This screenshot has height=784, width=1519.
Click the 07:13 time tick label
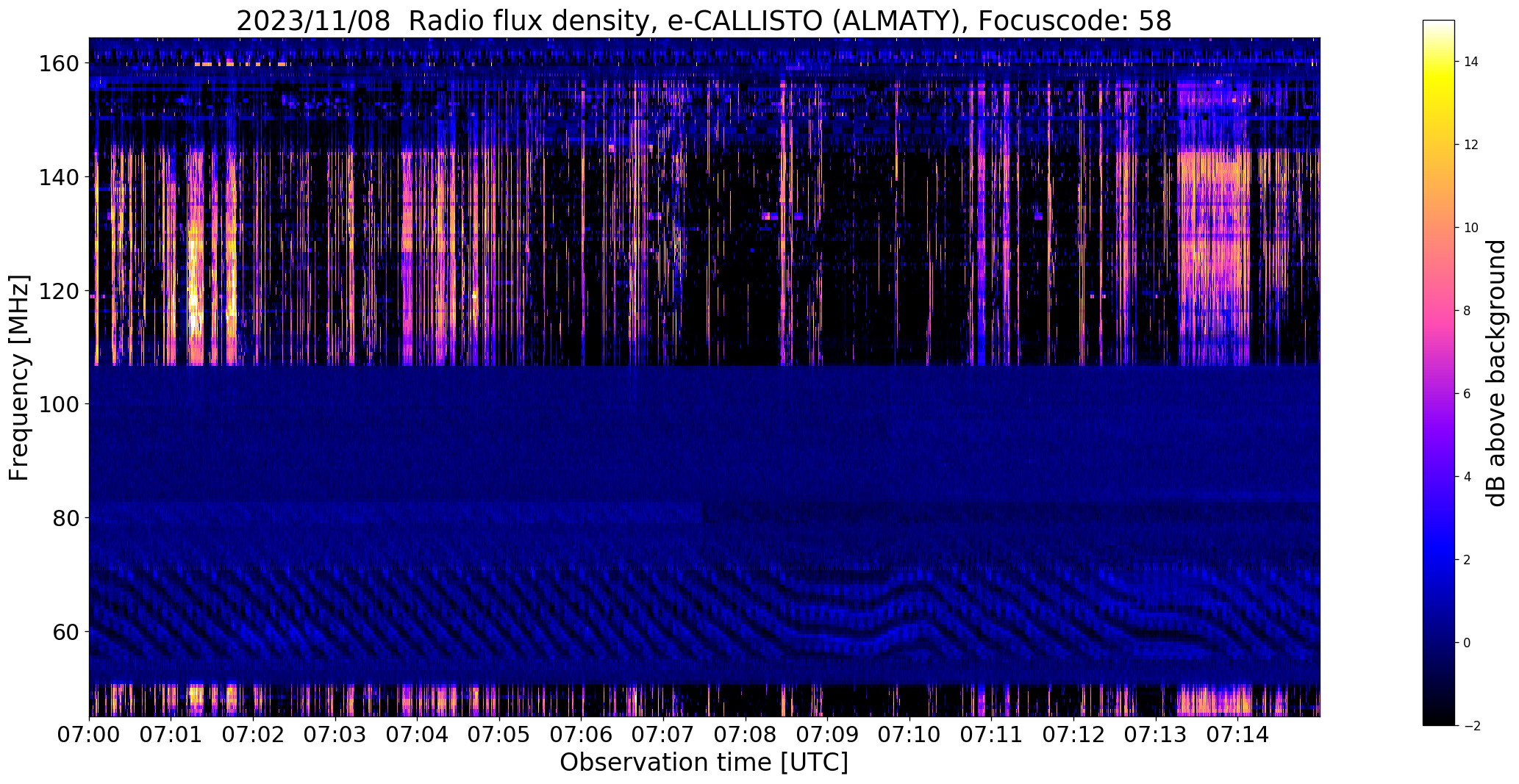1156,734
